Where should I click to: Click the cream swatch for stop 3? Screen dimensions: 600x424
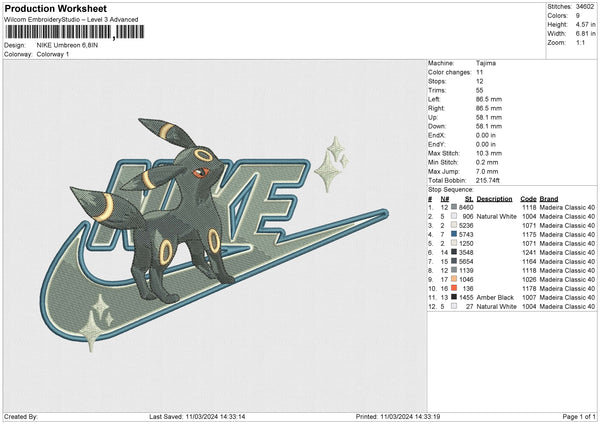[454, 225]
